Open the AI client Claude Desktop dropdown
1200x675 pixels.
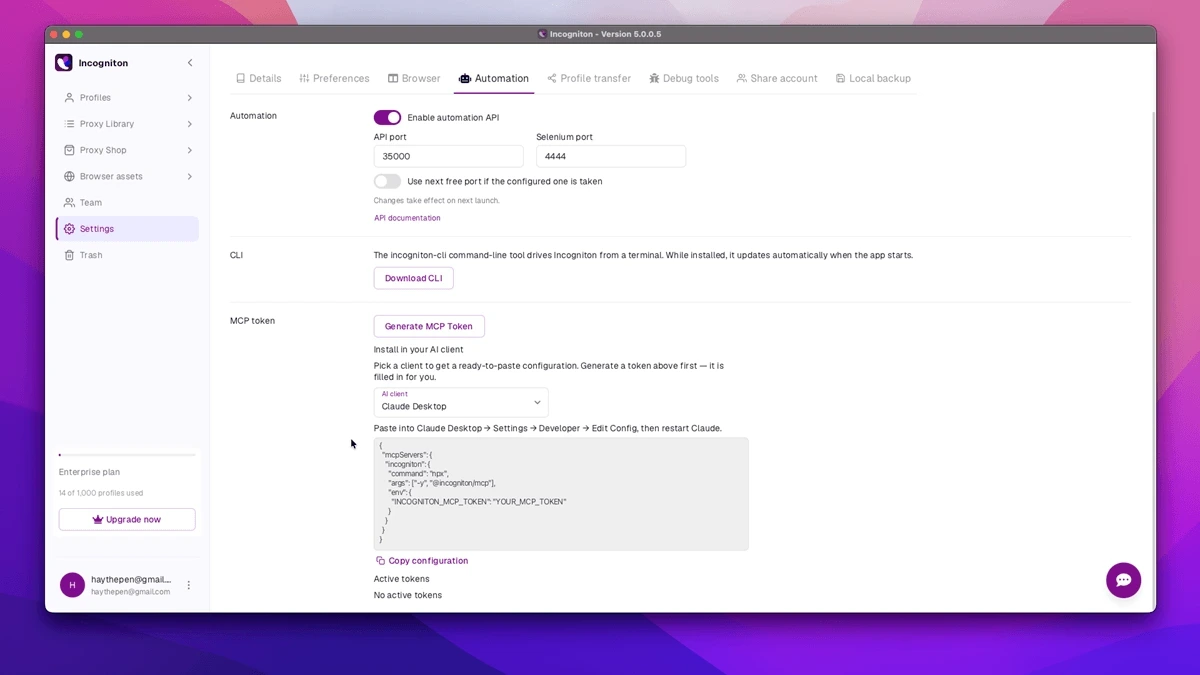461,402
